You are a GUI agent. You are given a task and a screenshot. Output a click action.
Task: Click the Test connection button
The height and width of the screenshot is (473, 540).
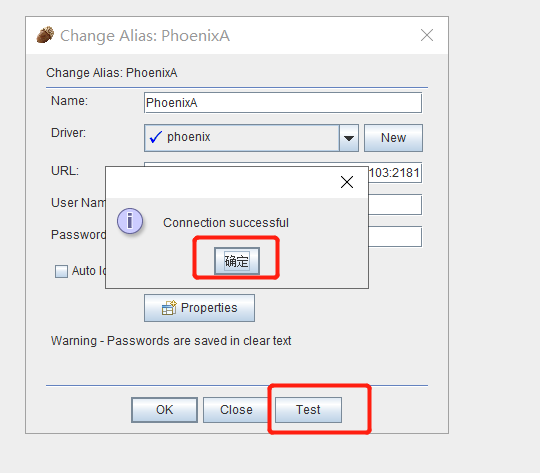[308, 410]
